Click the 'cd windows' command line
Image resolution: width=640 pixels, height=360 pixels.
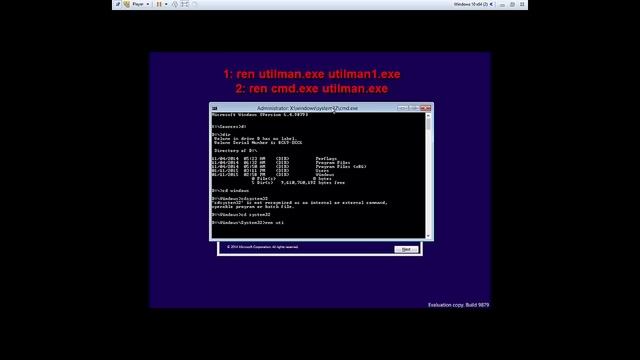(230, 191)
